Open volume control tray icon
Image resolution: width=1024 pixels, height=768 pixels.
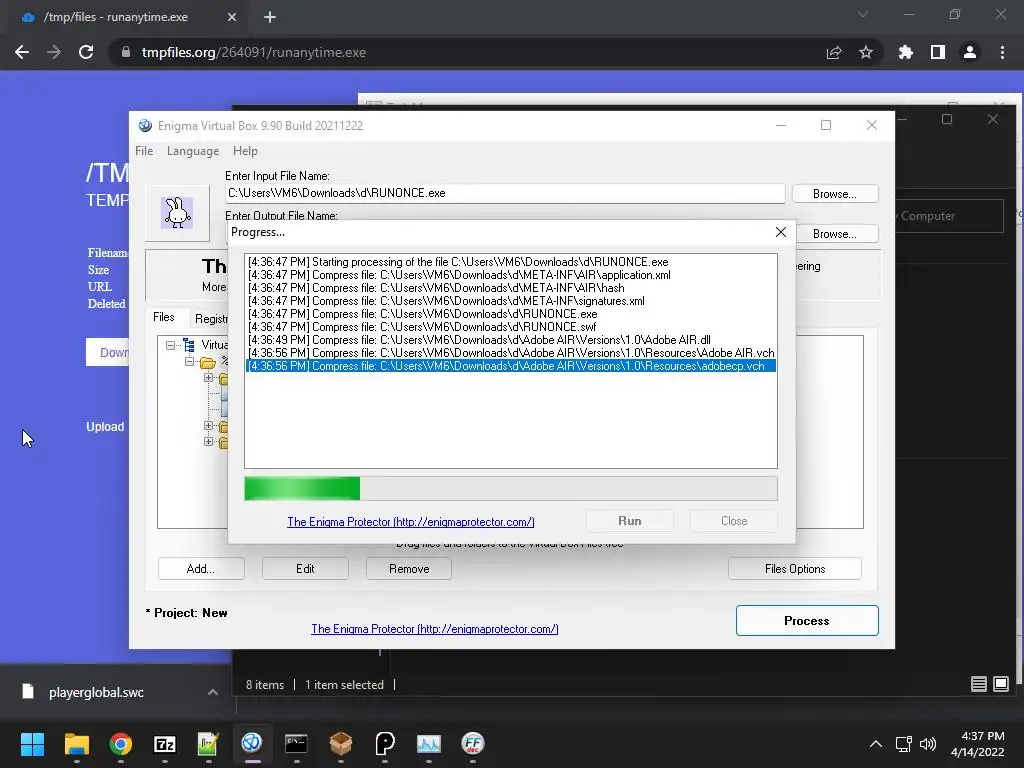[x=927, y=744]
